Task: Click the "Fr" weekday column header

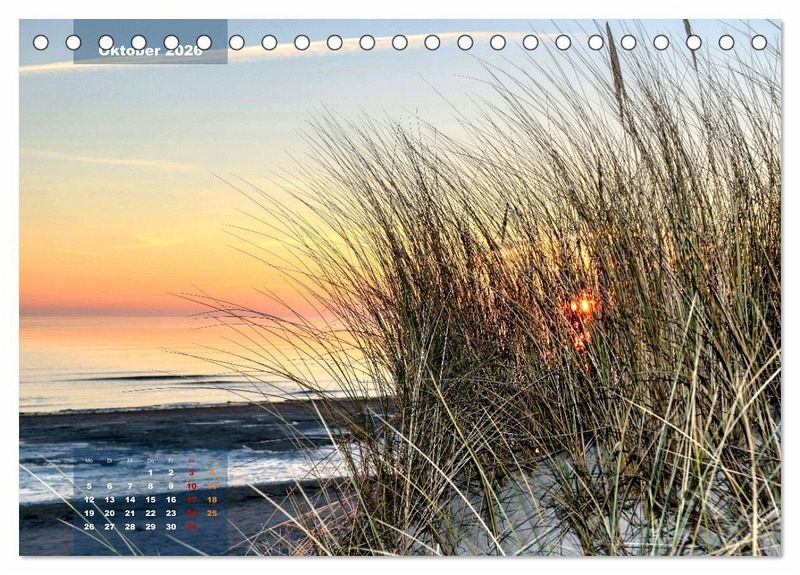Action: pos(171,460)
